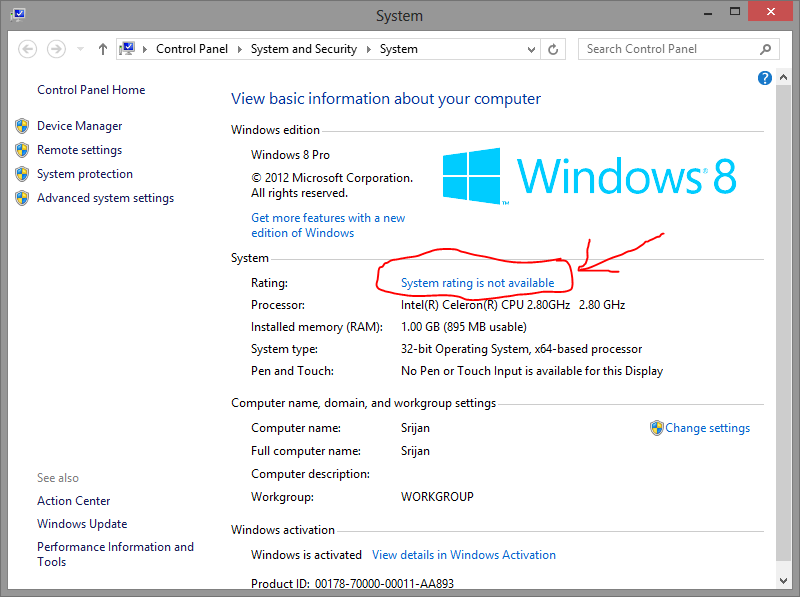Open System and Security from the breadcrumb
The width and height of the screenshot is (800, 597).
pos(304,48)
